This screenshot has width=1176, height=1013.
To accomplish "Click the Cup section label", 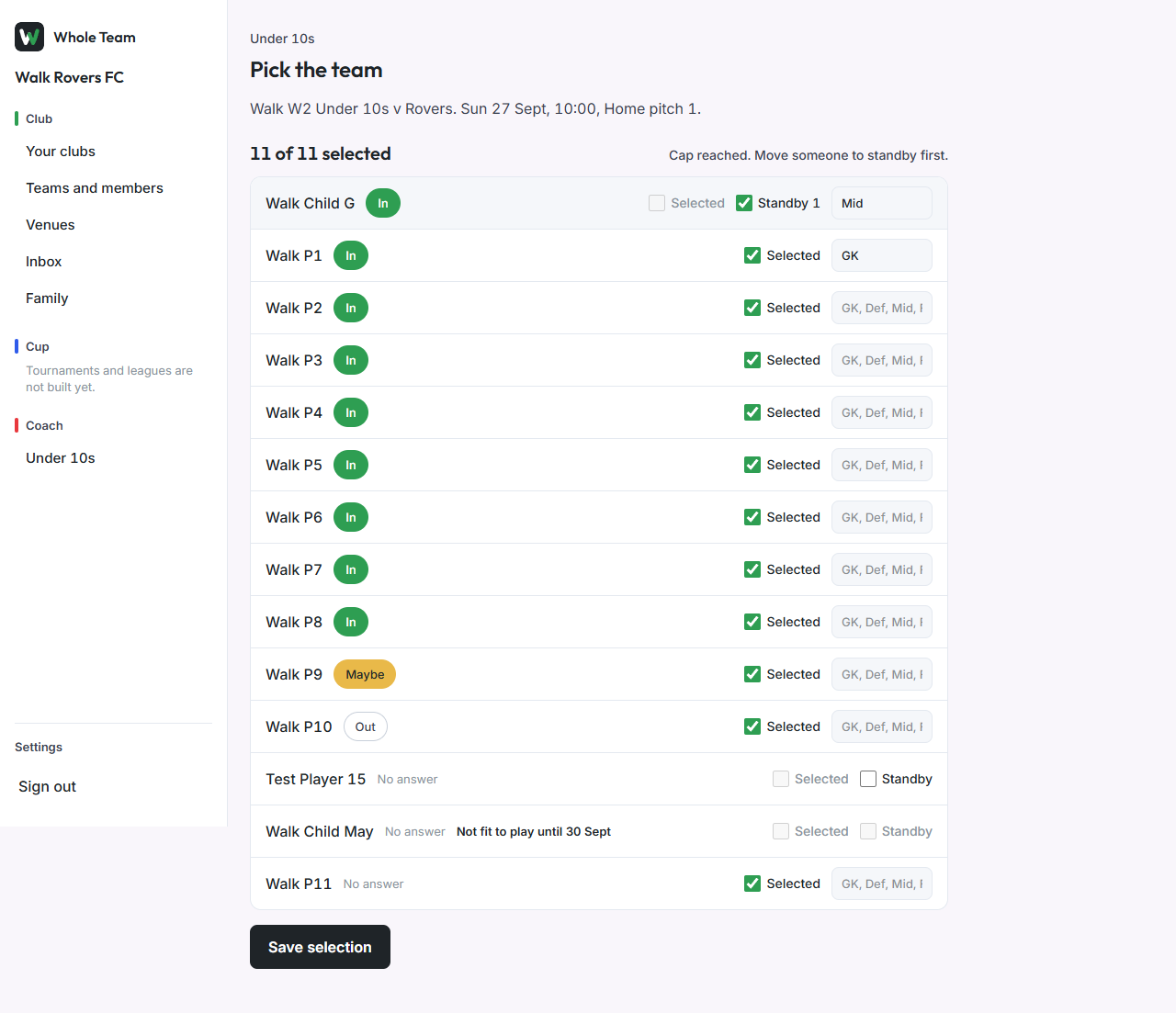I will click(38, 346).
